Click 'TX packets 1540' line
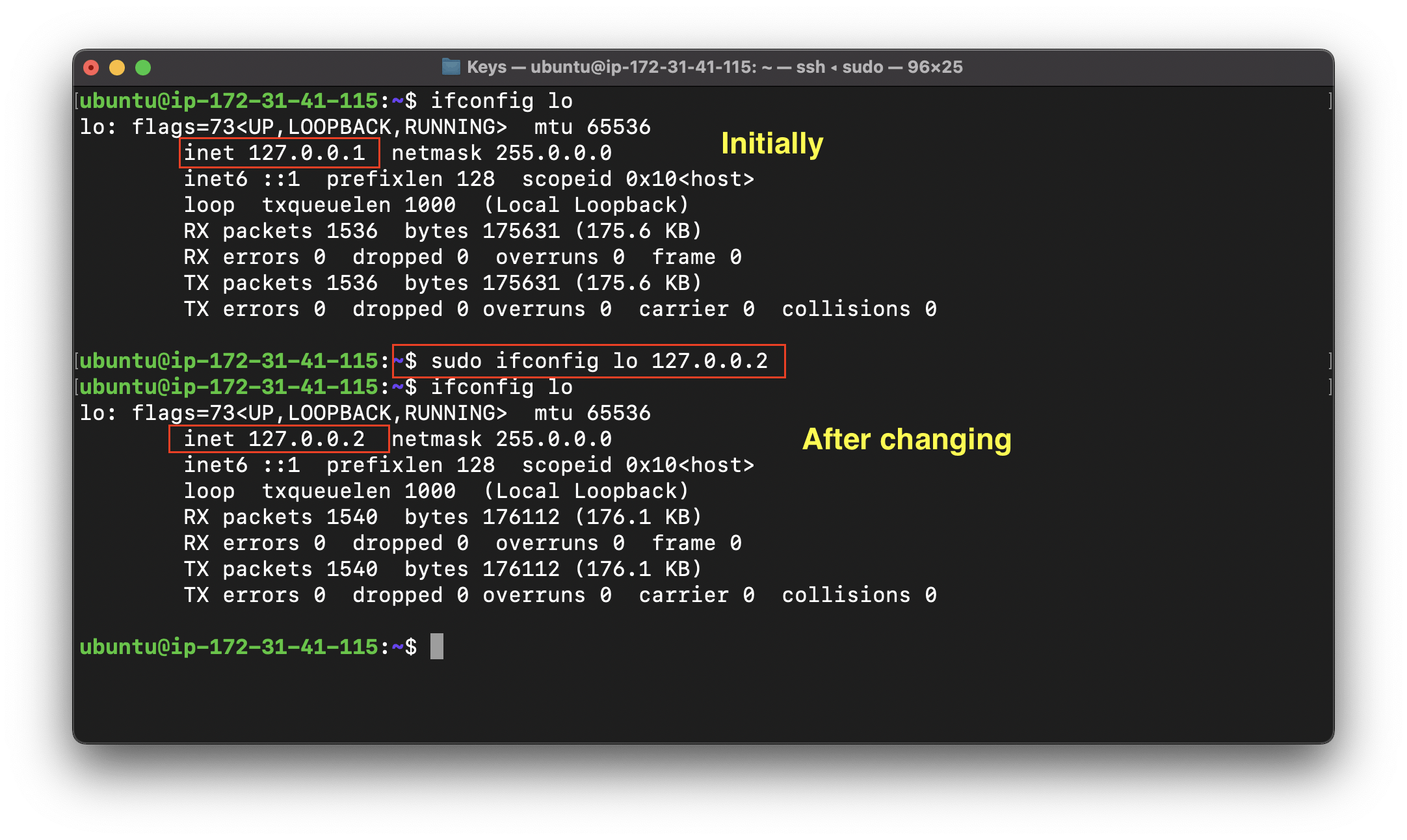The image size is (1407, 840). tap(443, 569)
